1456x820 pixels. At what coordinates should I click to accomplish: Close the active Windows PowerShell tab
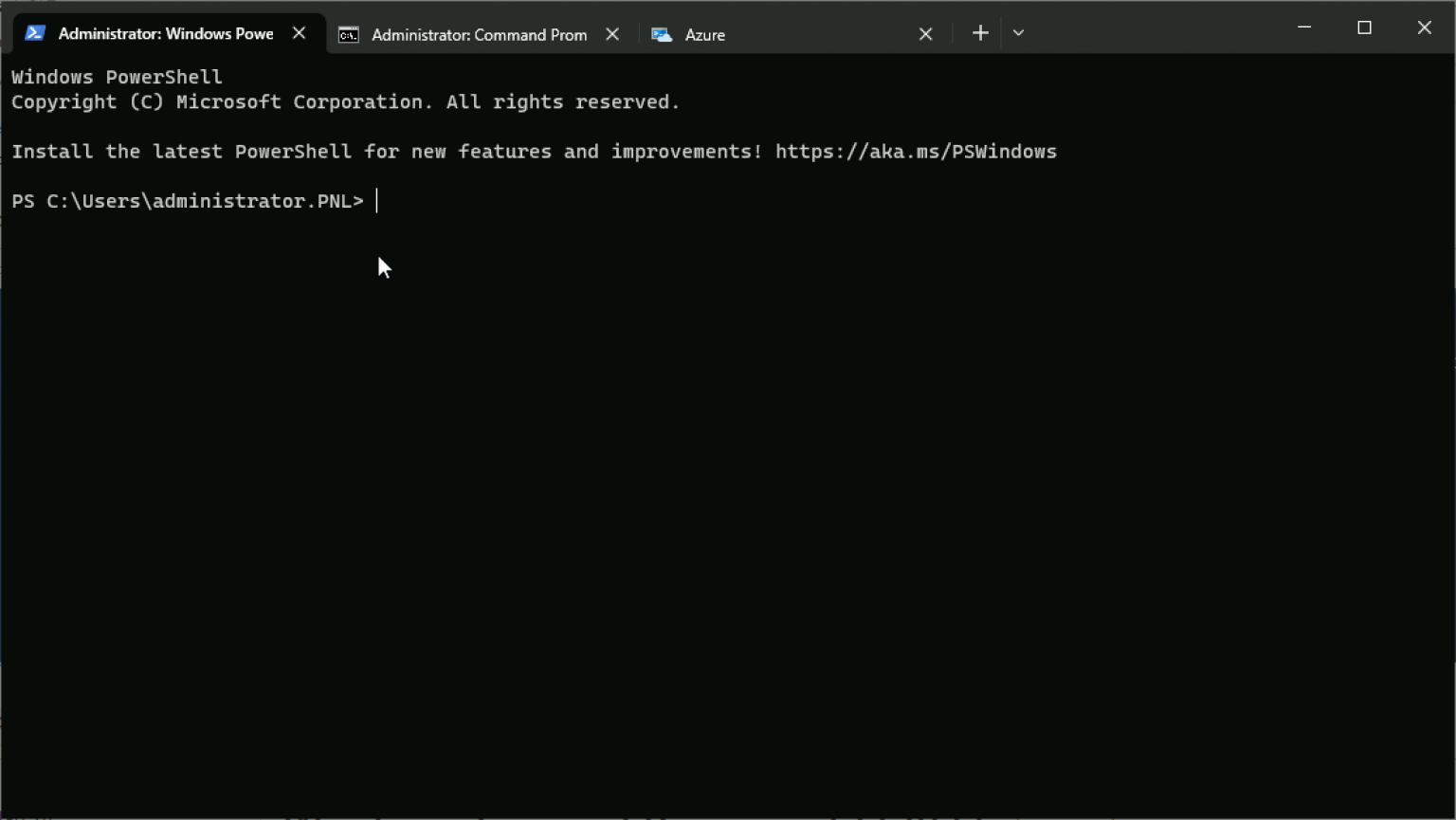point(299,32)
